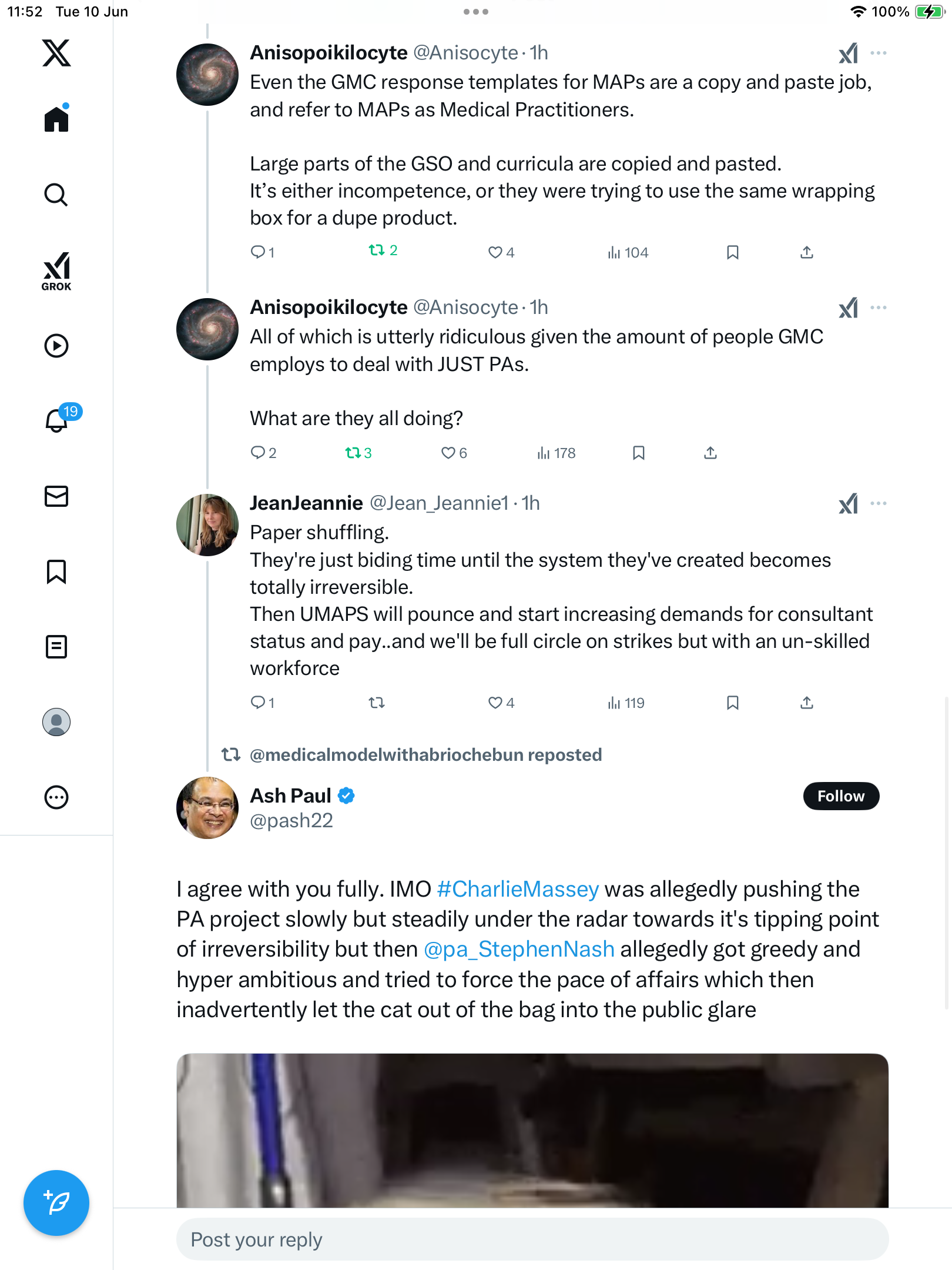
Task: Like JeanJeannie's Paper shuffling post
Action: pos(501,703)
